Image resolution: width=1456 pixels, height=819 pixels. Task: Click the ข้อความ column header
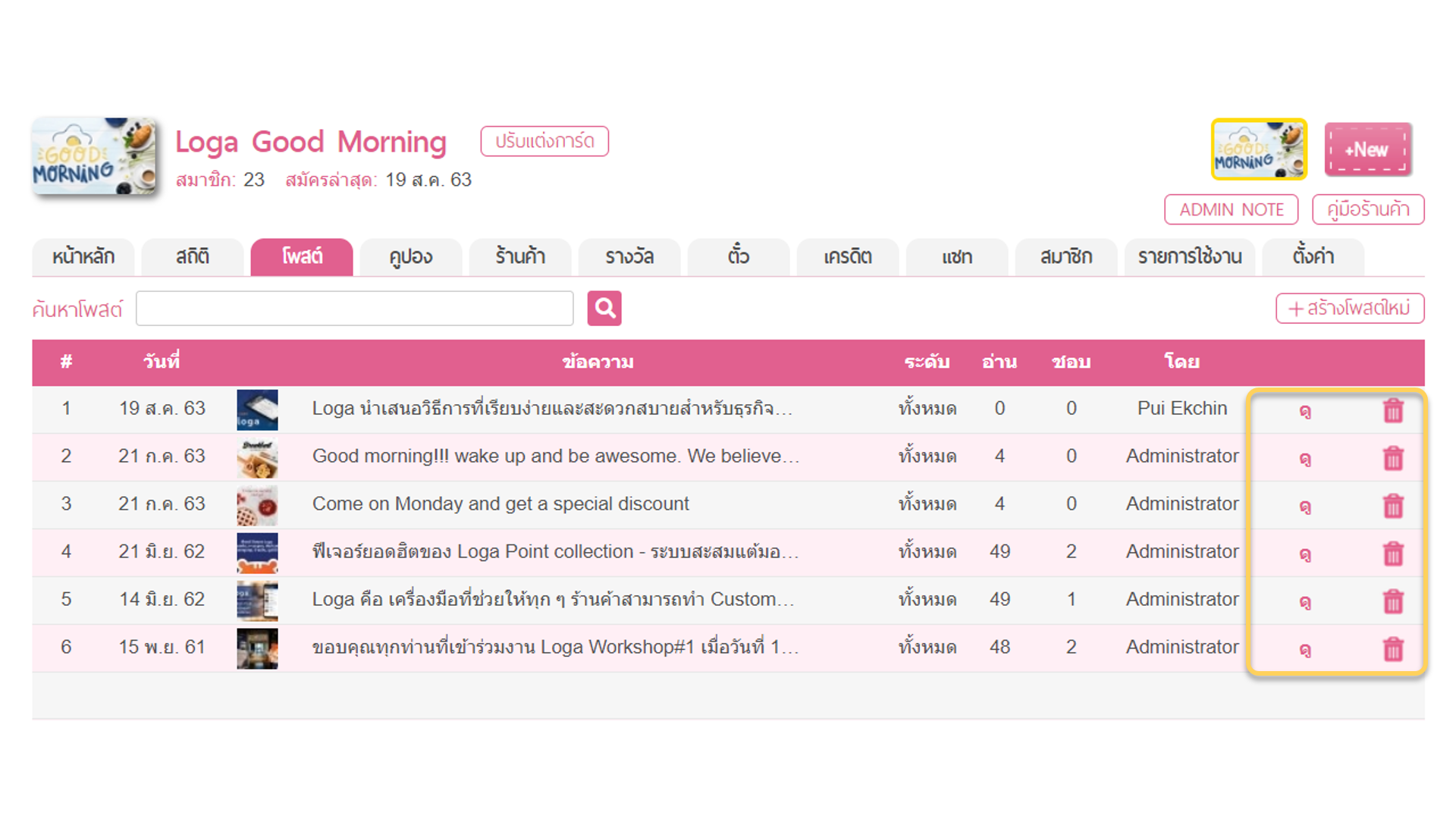pos(598,362)
